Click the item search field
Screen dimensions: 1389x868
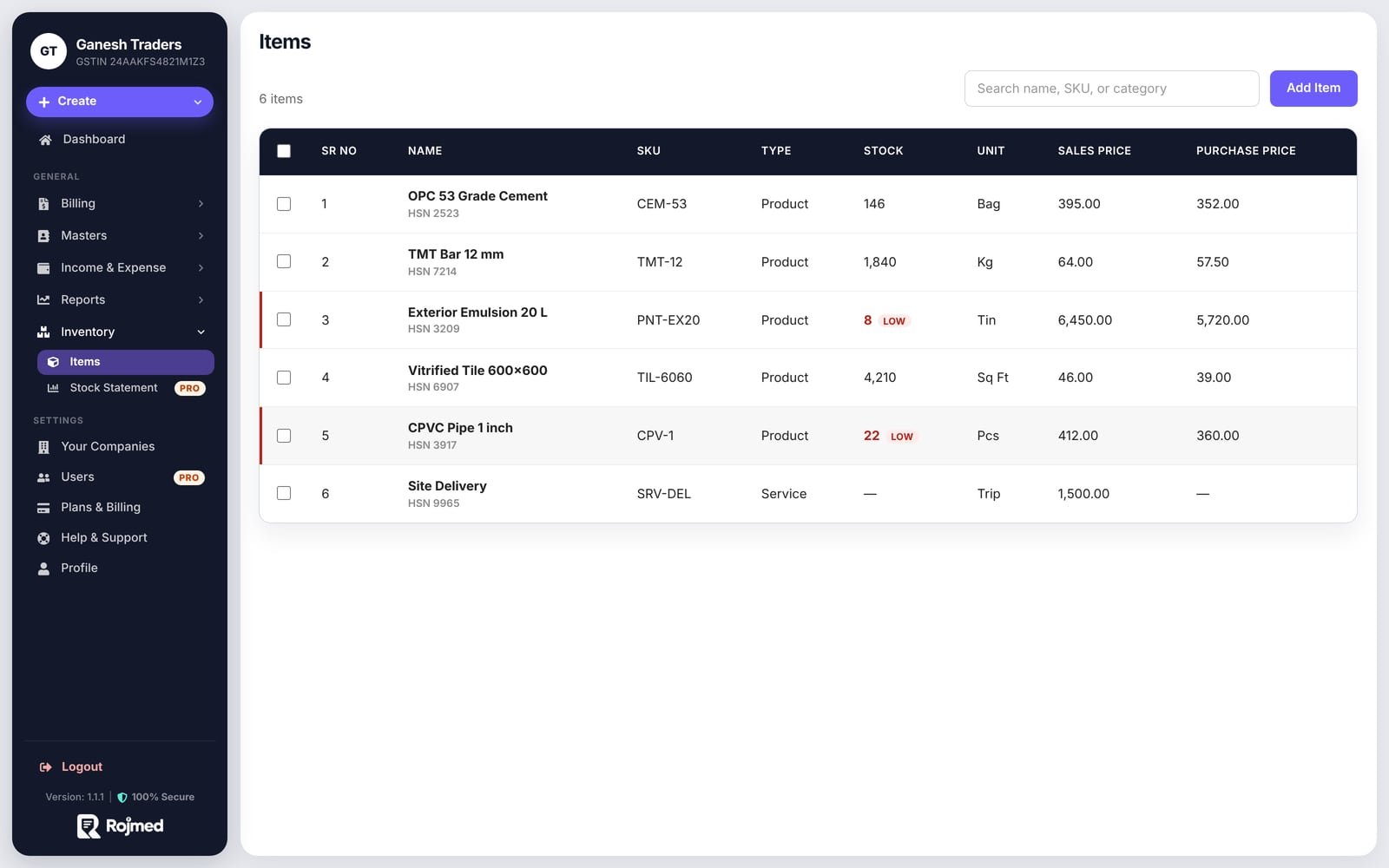click(x=1111, y=89)
